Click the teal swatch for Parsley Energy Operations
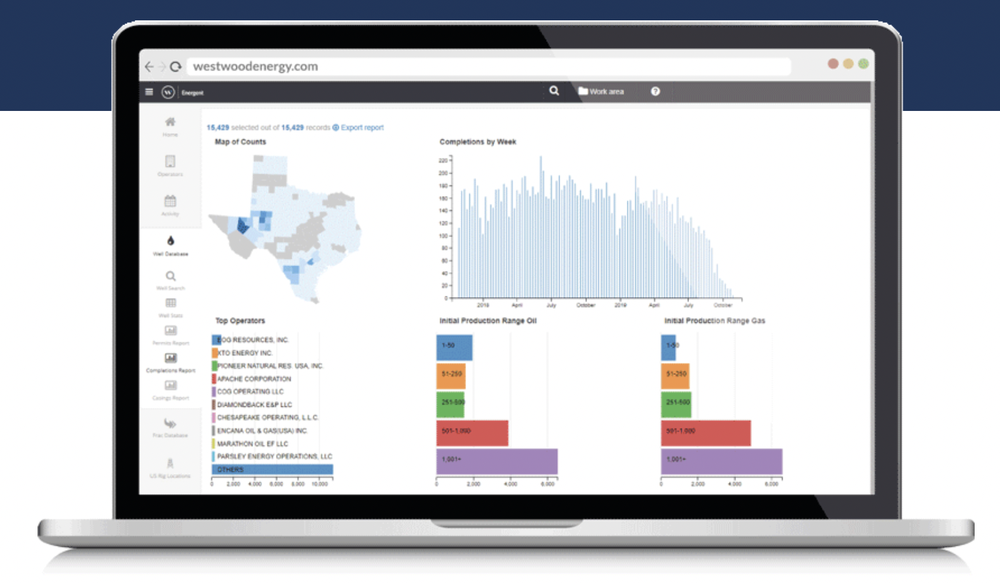The image size is (1000, 583). point(214,457)
